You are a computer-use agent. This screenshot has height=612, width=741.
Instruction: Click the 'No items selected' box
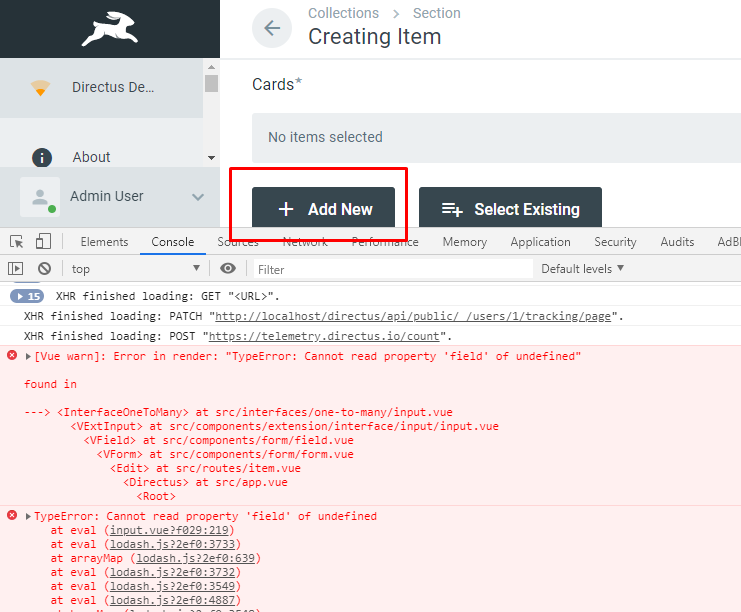[x=496, y=138]
